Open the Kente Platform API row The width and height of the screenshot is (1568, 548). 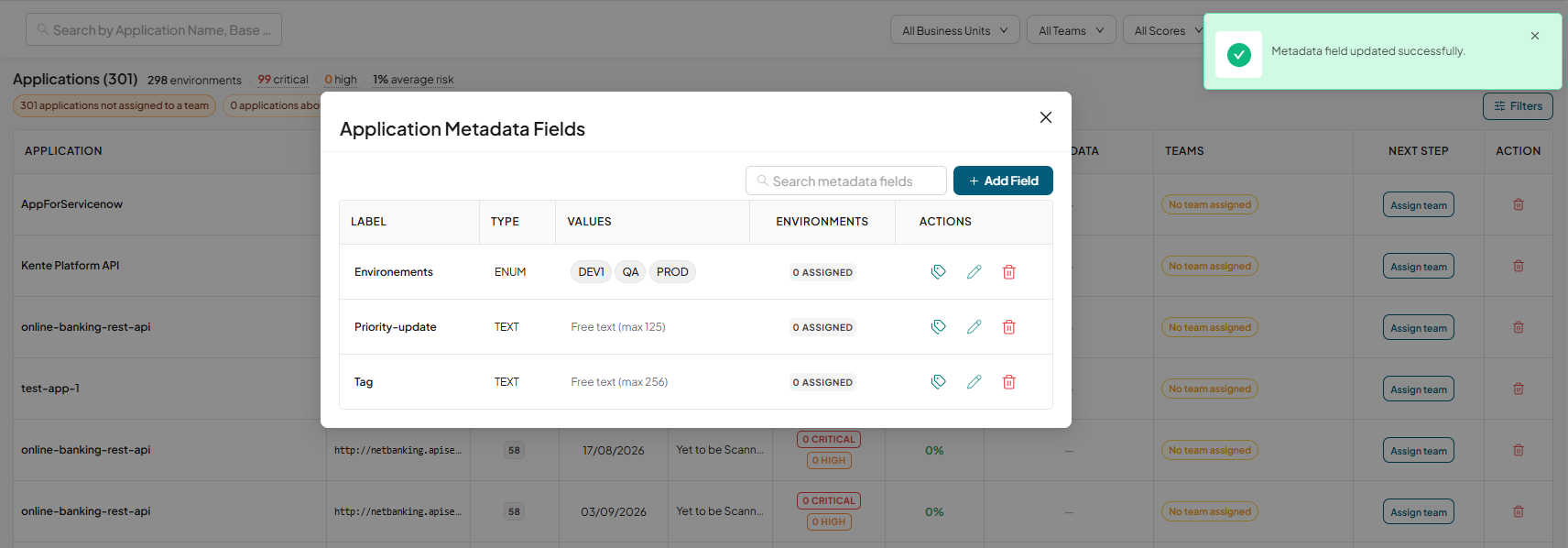71,266
